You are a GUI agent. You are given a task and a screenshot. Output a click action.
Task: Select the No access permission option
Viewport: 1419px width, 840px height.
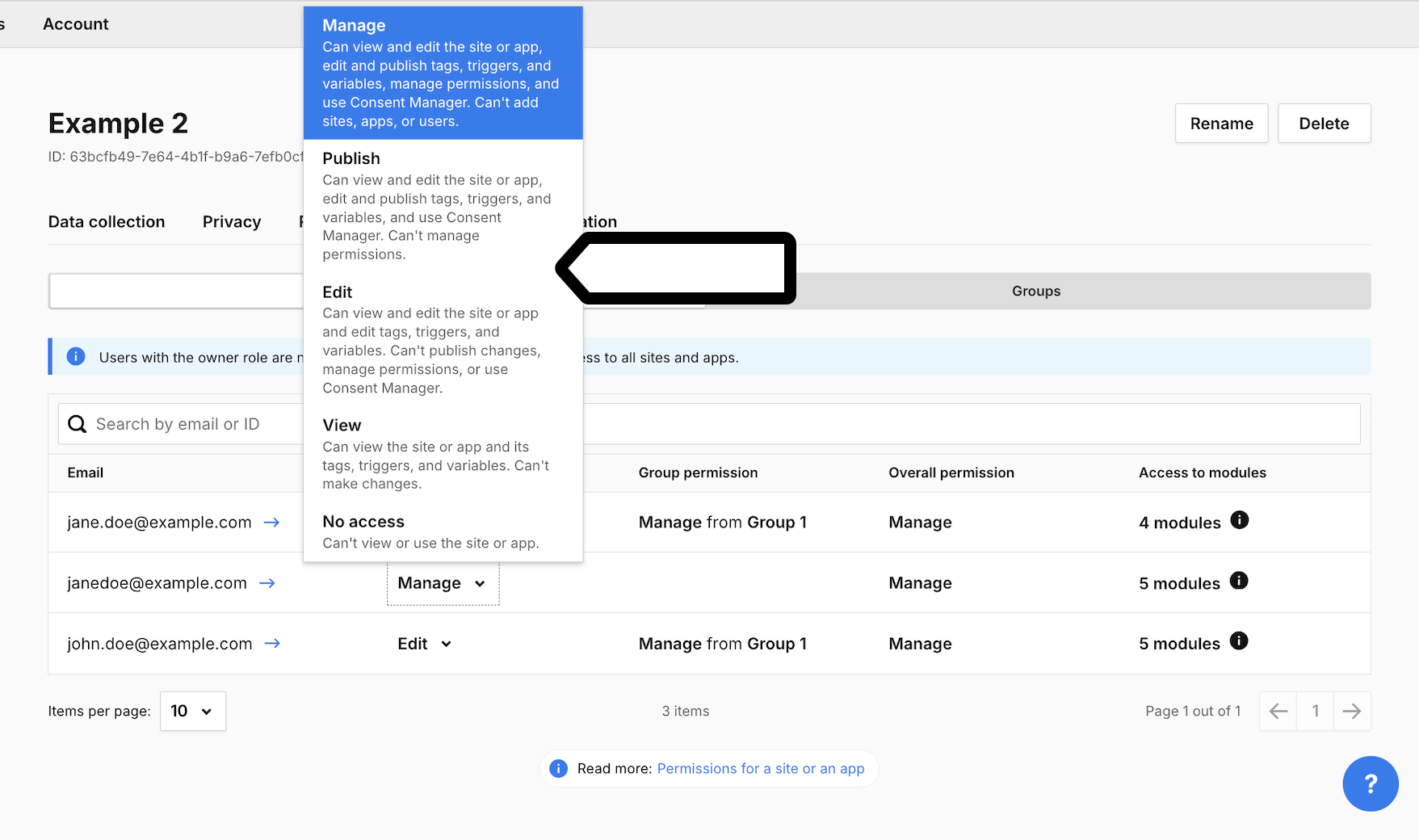pyautogui.click(x=443, y=531)
